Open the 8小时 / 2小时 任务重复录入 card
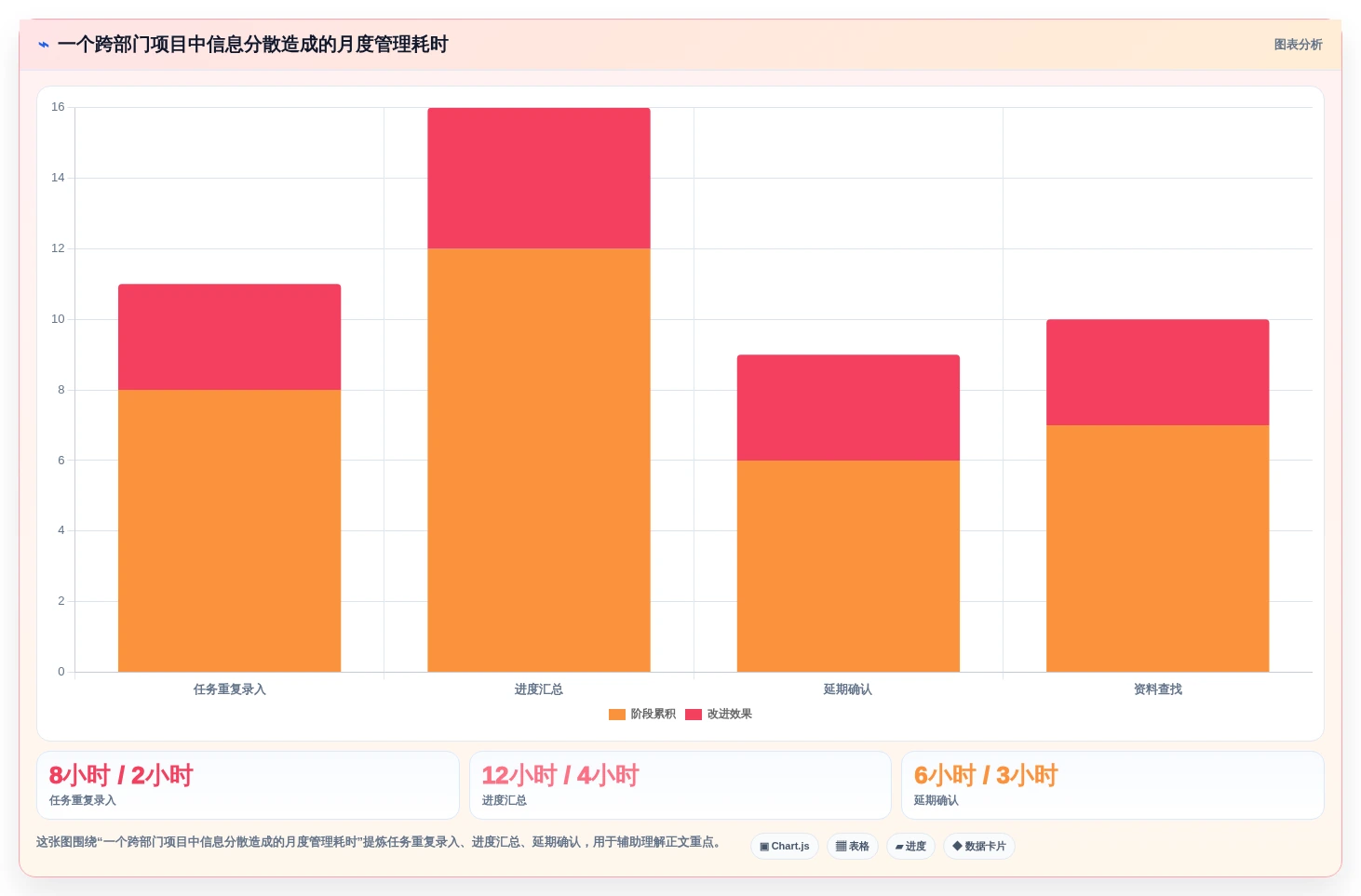This screenshot has height=896, width=1361. coord(248,785)
